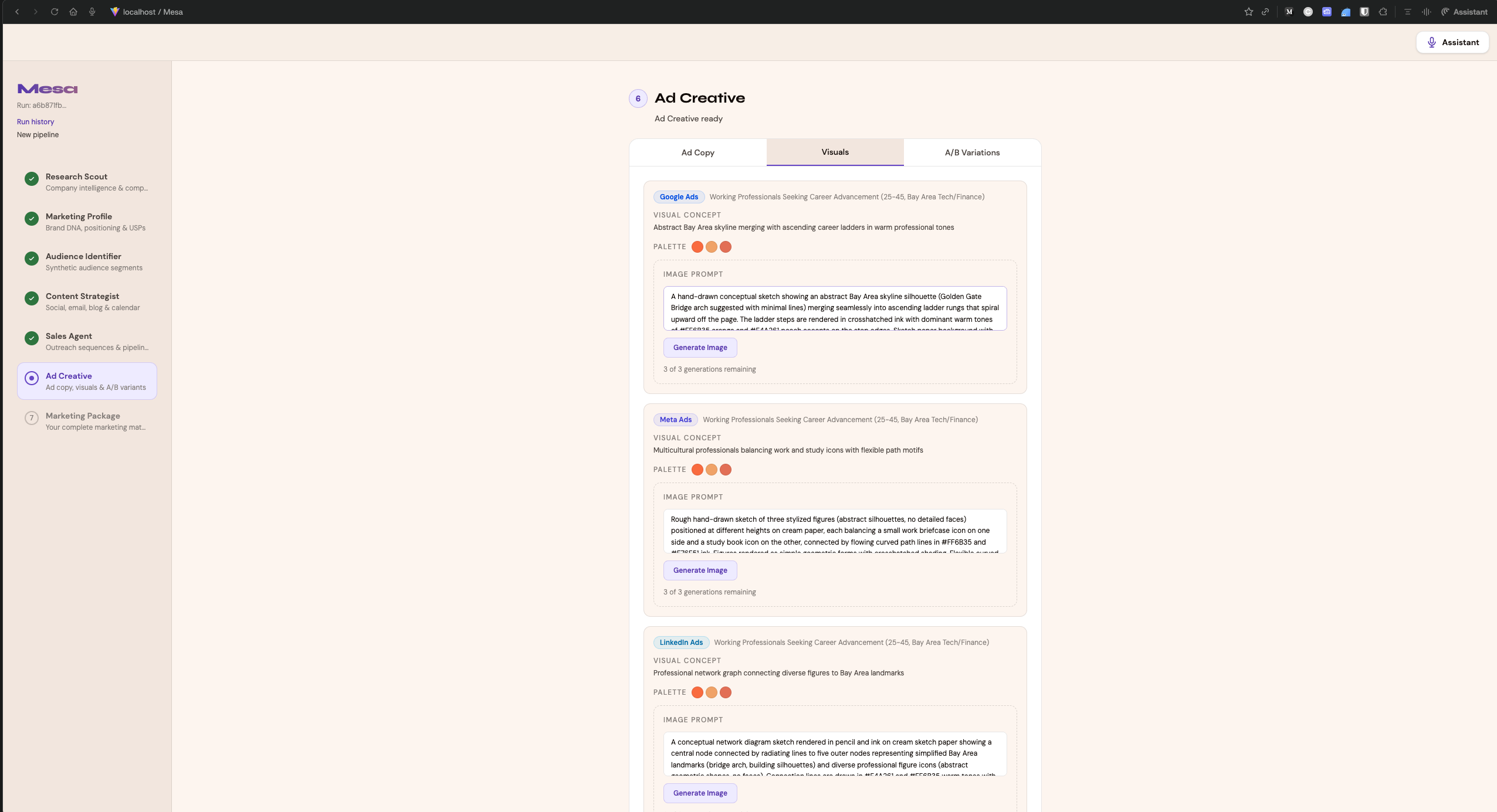The width and height of the screenshot is (1497, 812).
Task: Click the Research Scout green checkmark icon
Action: click(x=32, y=179)
